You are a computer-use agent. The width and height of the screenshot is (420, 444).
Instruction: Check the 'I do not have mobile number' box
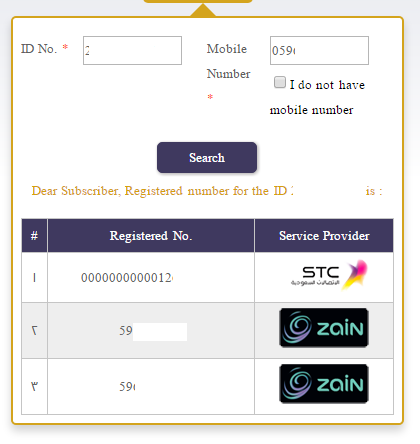point(280,82)
